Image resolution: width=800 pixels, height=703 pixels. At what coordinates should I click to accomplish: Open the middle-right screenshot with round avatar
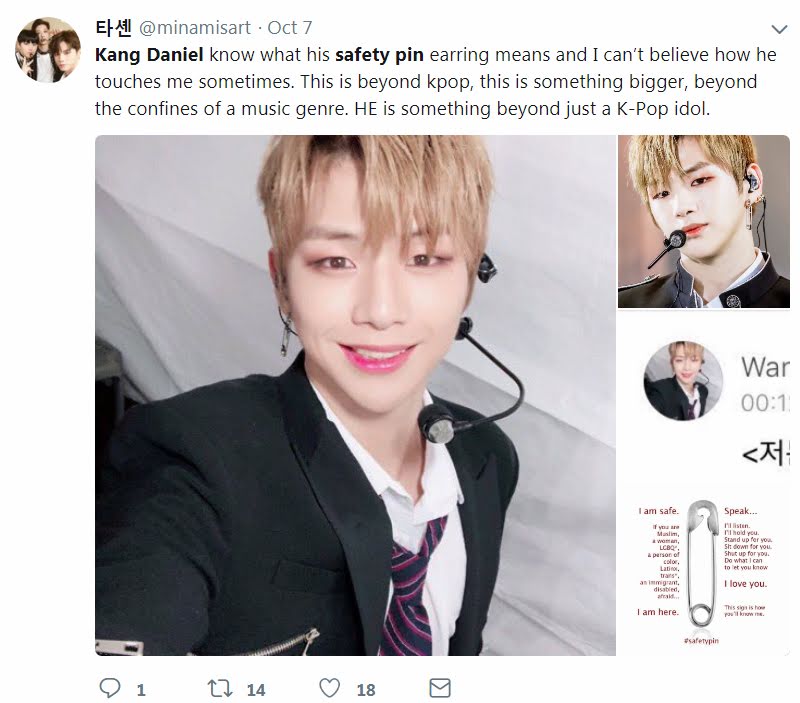point(704,396)
